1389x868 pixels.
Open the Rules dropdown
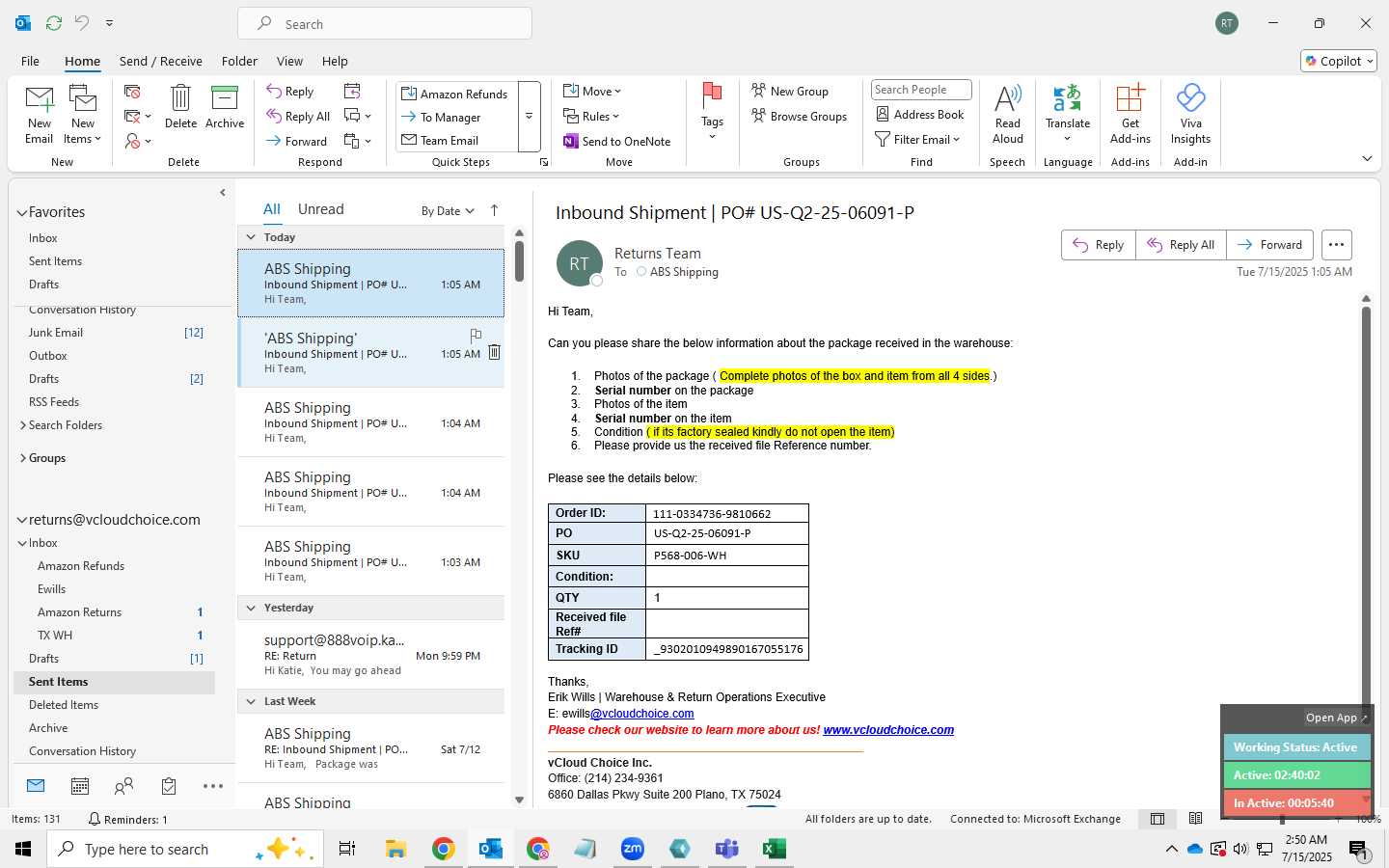[591, 116]
